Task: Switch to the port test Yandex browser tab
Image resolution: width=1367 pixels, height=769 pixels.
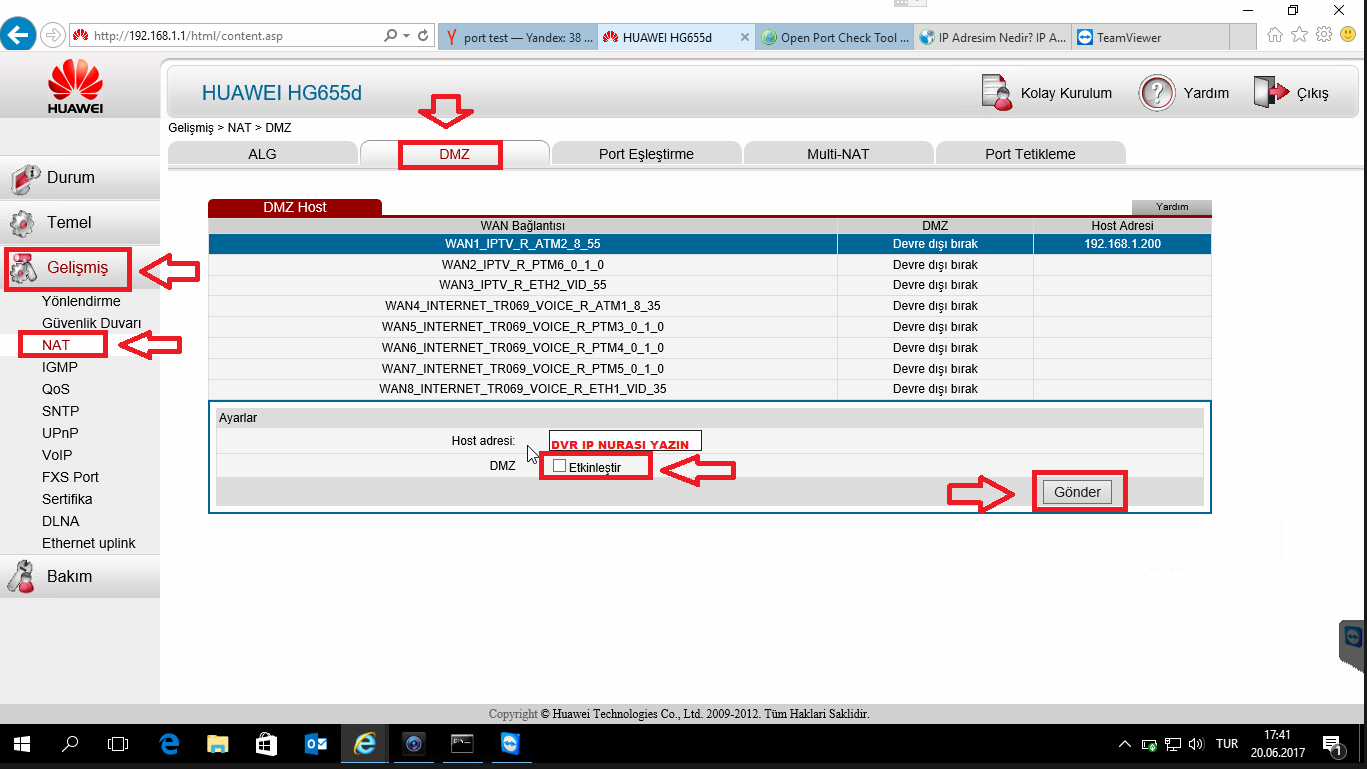Action: click(517, 37)
